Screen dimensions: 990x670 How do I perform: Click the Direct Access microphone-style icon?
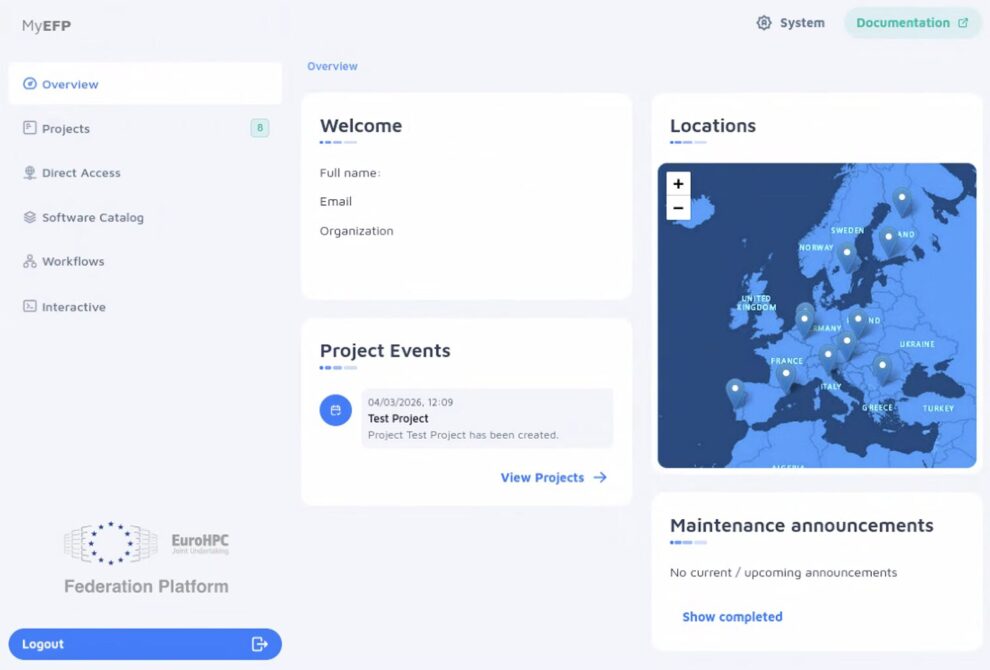tap(31, 173)
